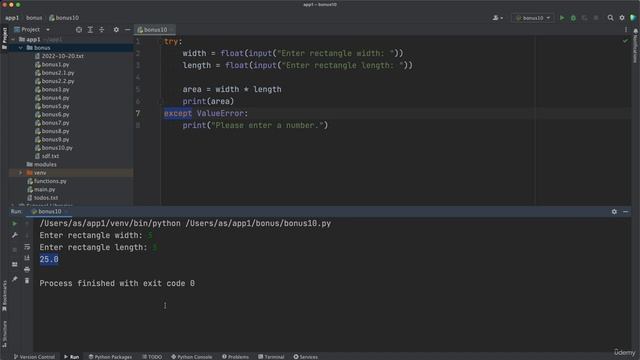Click app1 breadcrumb in navigation bar
Screen dimensions: 640x360
12,18
